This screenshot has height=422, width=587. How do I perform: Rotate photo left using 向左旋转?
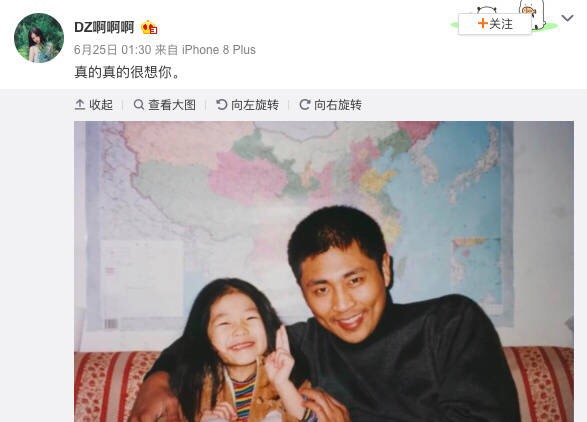pyautogui.click(x=247, y=105)
